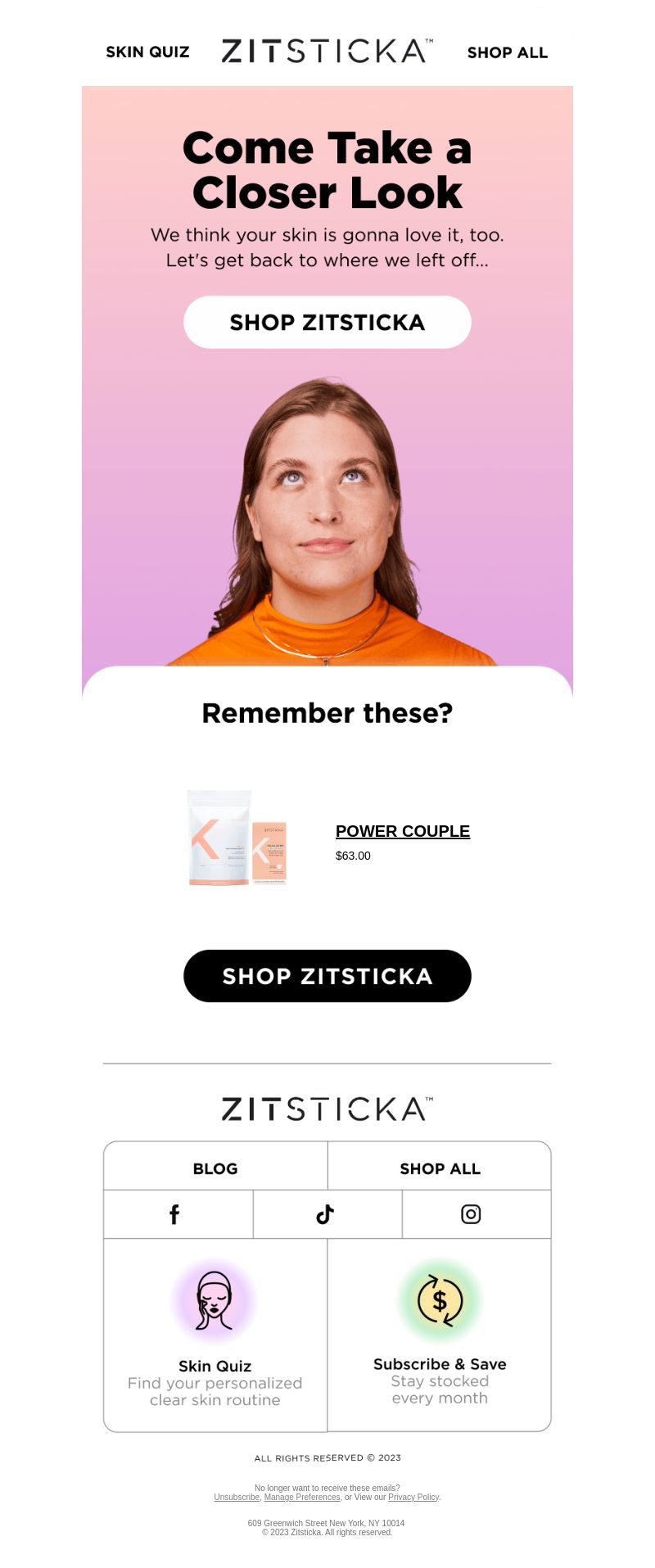Image resolution: width=655 pixels, height=1568 pixels.
Task: Open the Facebook icon link
Action: tap(174, 1214)
